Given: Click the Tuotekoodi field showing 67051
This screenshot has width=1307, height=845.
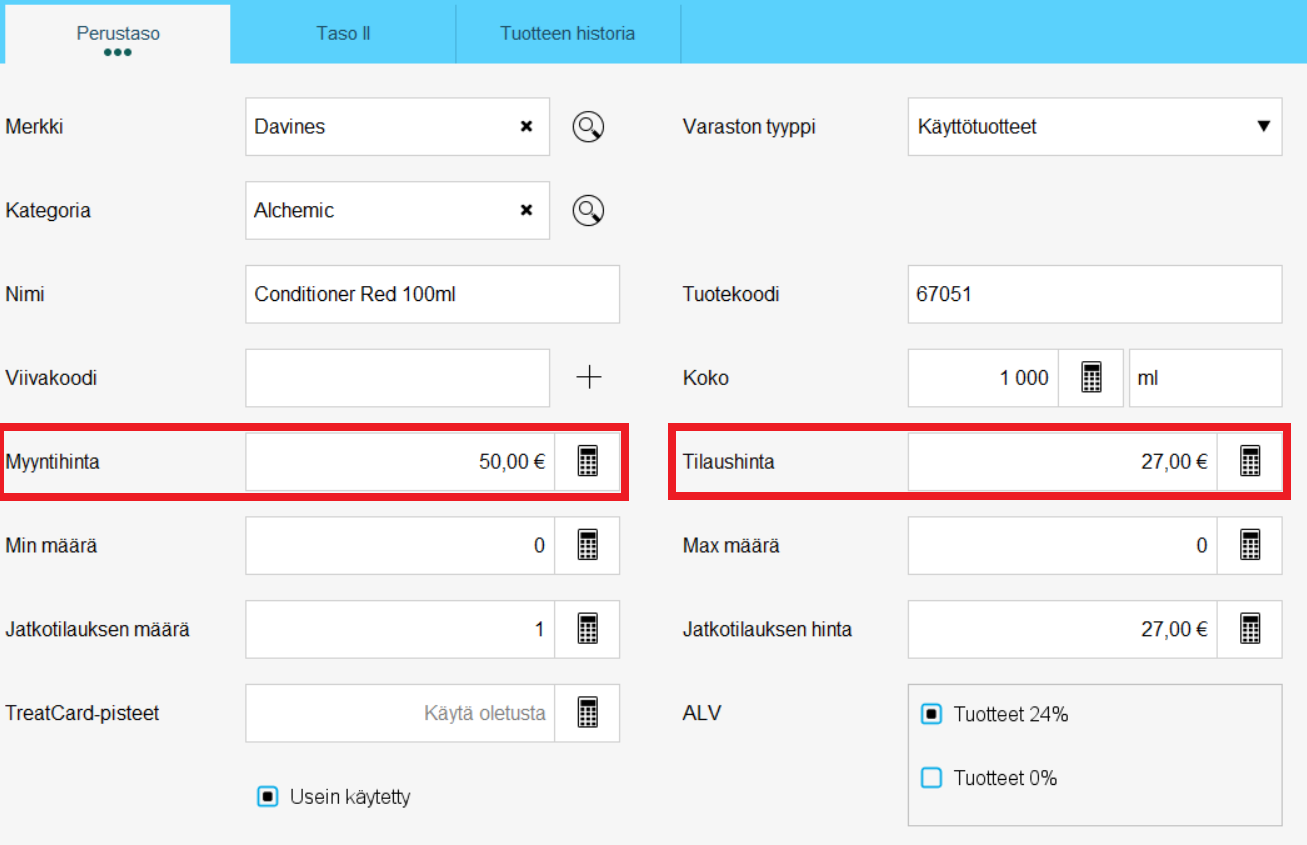Looking at the screenshot, I should [x=1095, y=295].
